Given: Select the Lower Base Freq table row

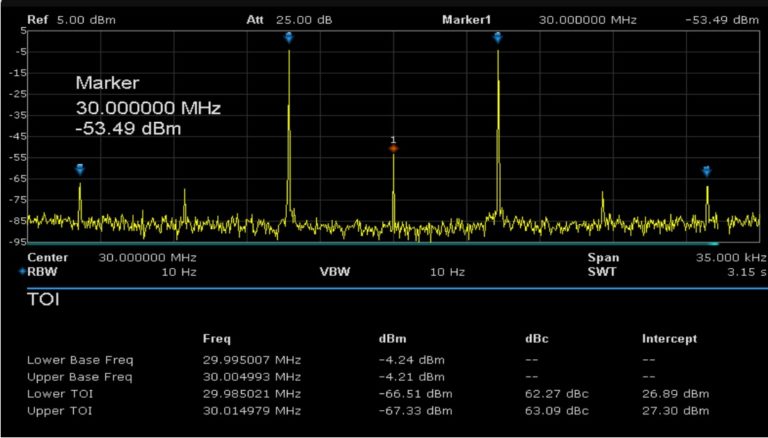Looking at the screenshot, I should [80, 359].
